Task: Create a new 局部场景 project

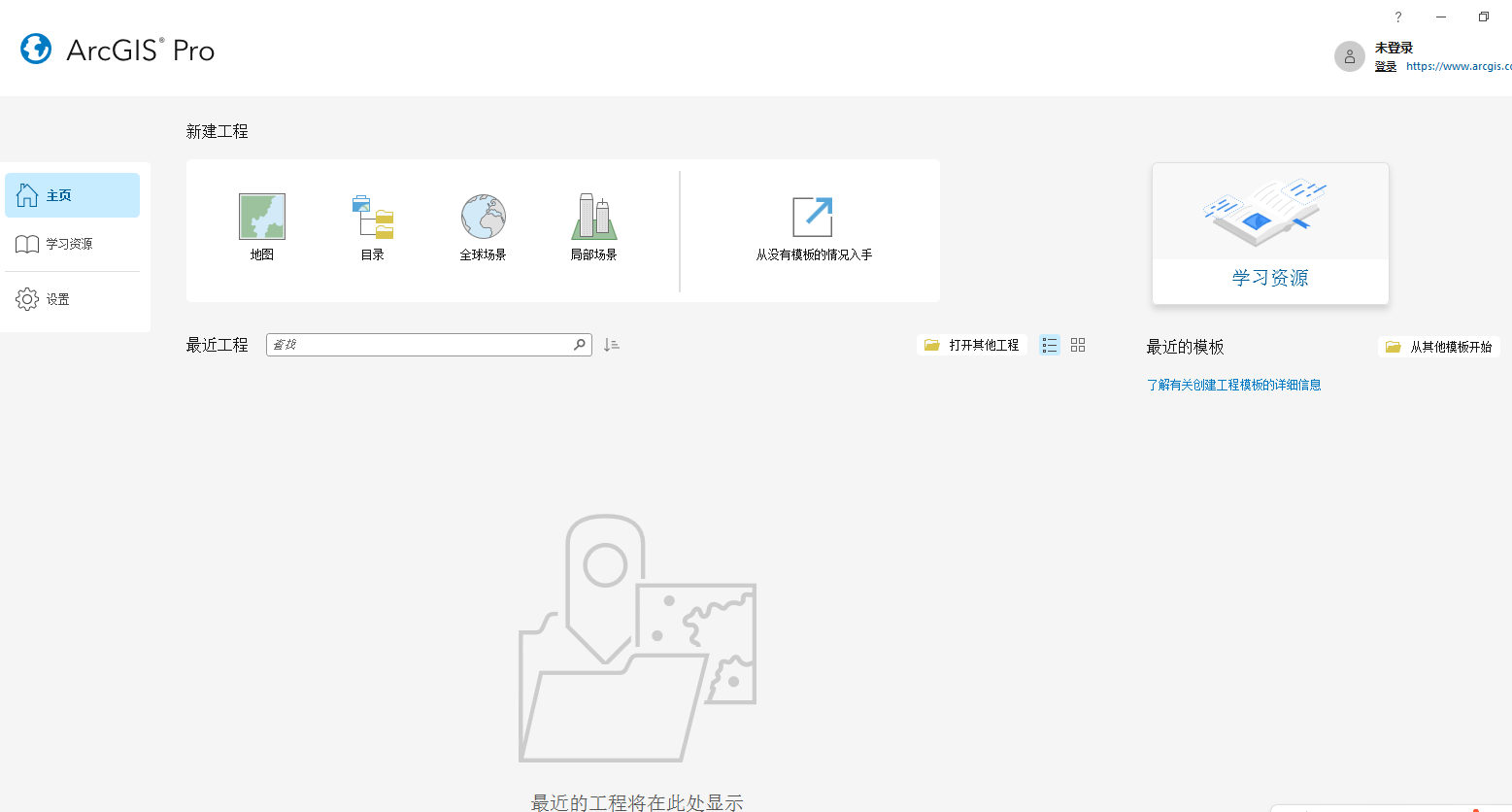Action: [x=593, y=227]
